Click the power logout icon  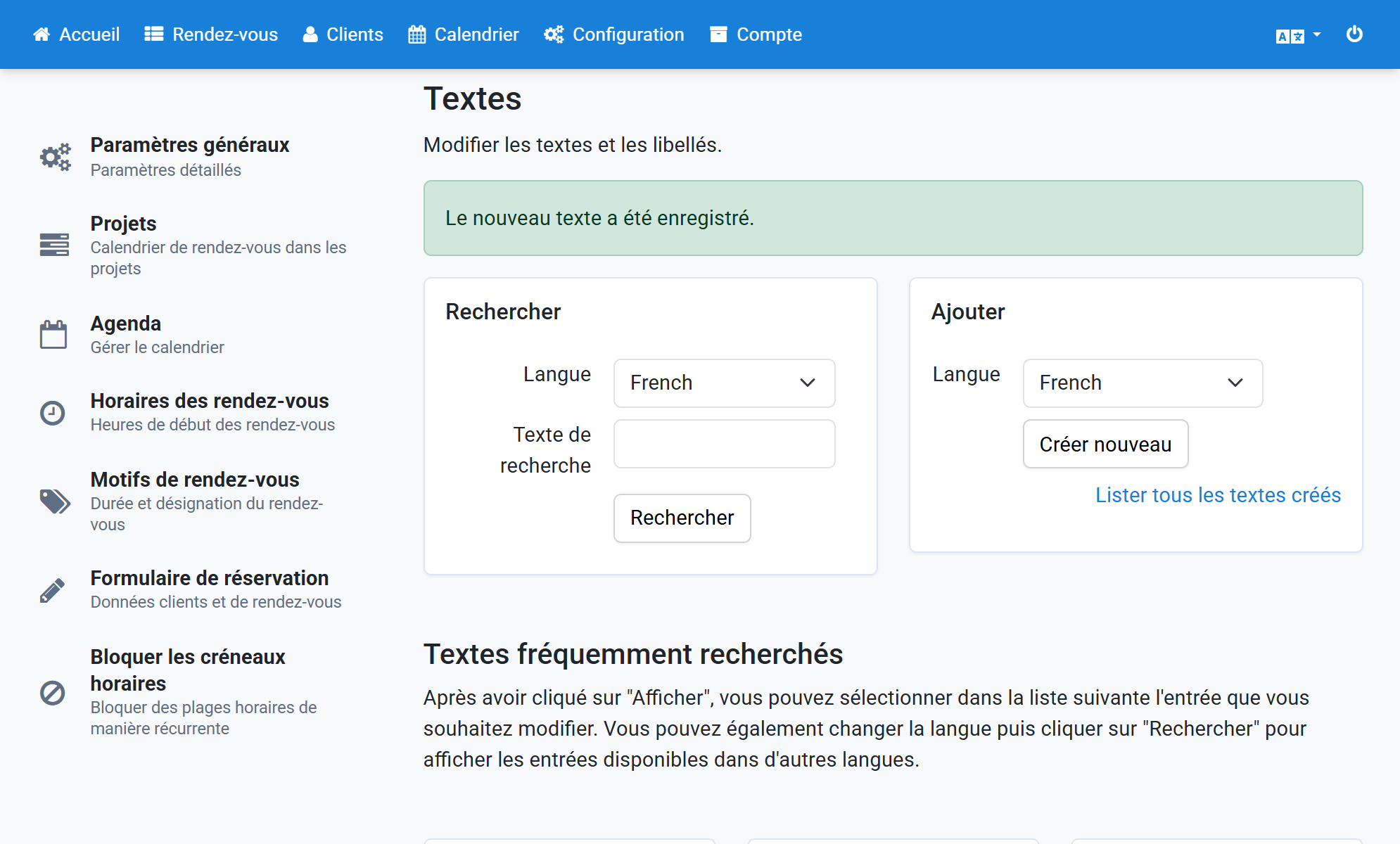(x=1354, y=34)
